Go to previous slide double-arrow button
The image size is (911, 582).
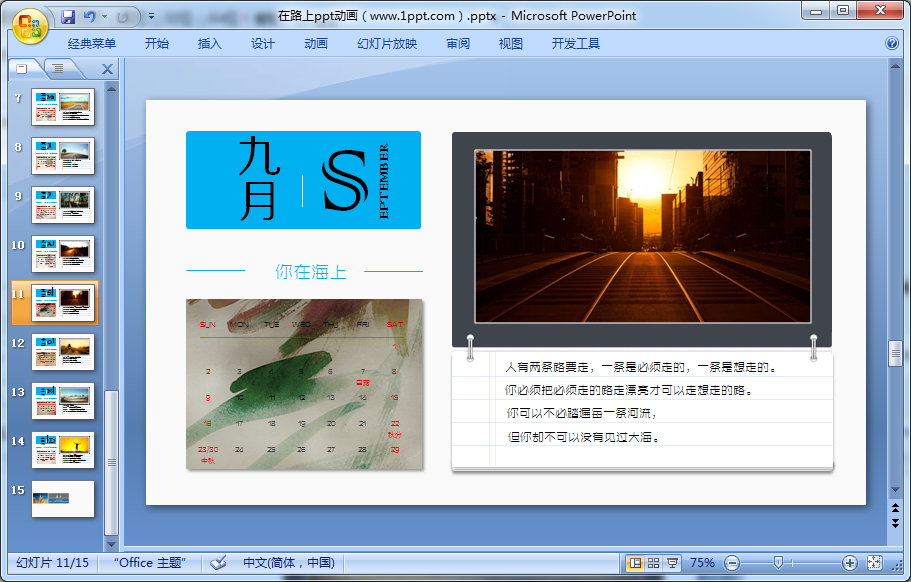pyautogui.click(x=895, y=508)
